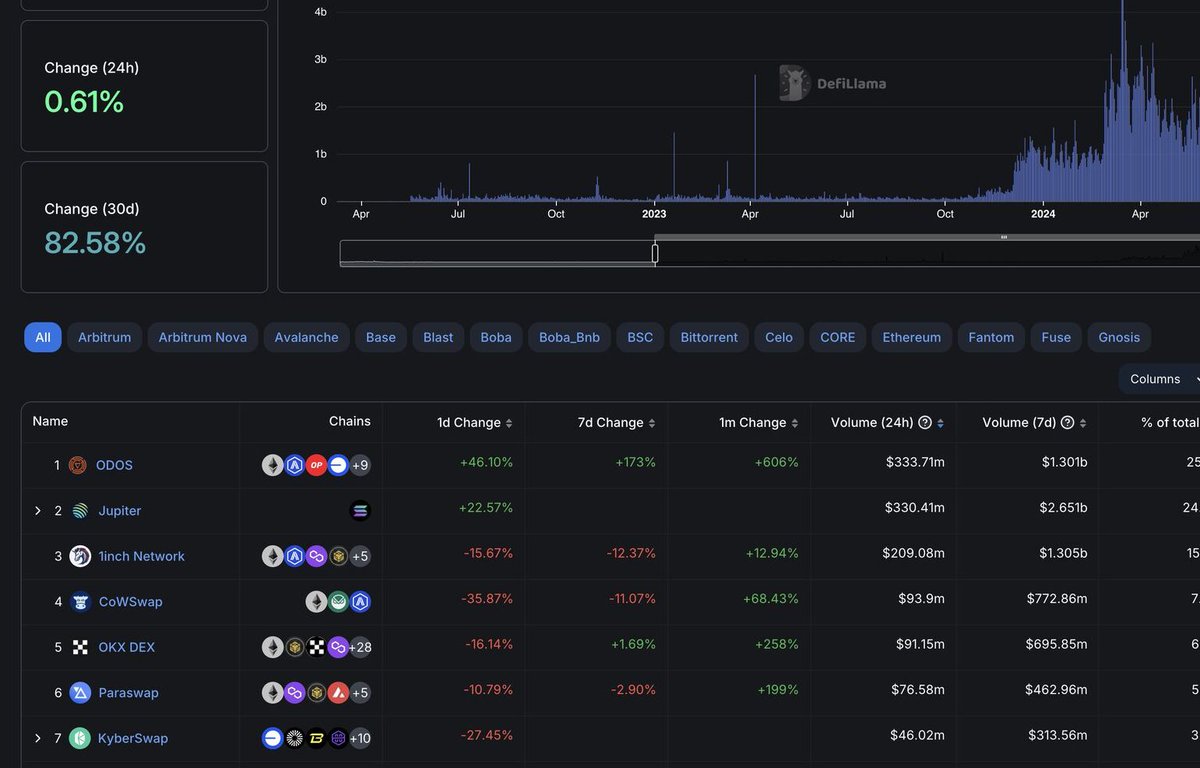The width and height of the screenshot is (1200, 768).
Task: Click the Paraswap logo icon
Action: coord(81,693)
